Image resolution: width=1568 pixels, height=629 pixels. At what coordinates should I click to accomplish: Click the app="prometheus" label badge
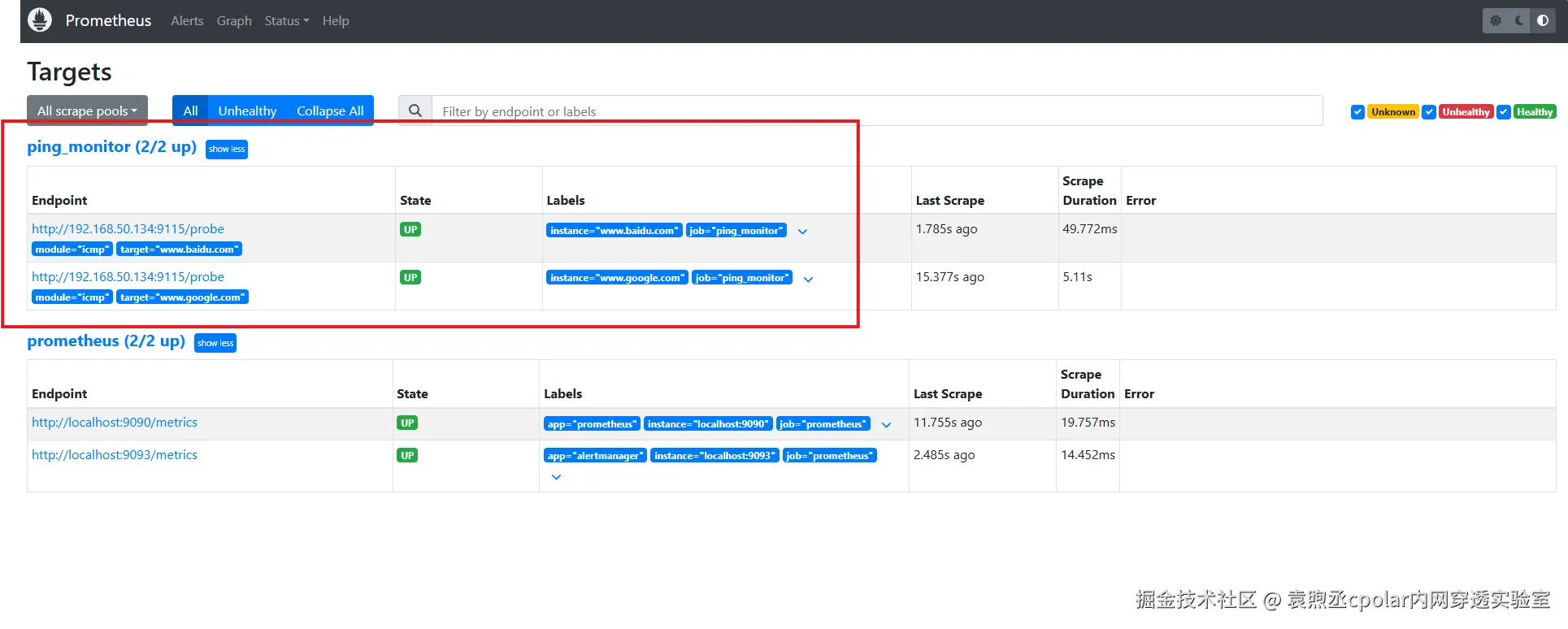coord(592,424)
